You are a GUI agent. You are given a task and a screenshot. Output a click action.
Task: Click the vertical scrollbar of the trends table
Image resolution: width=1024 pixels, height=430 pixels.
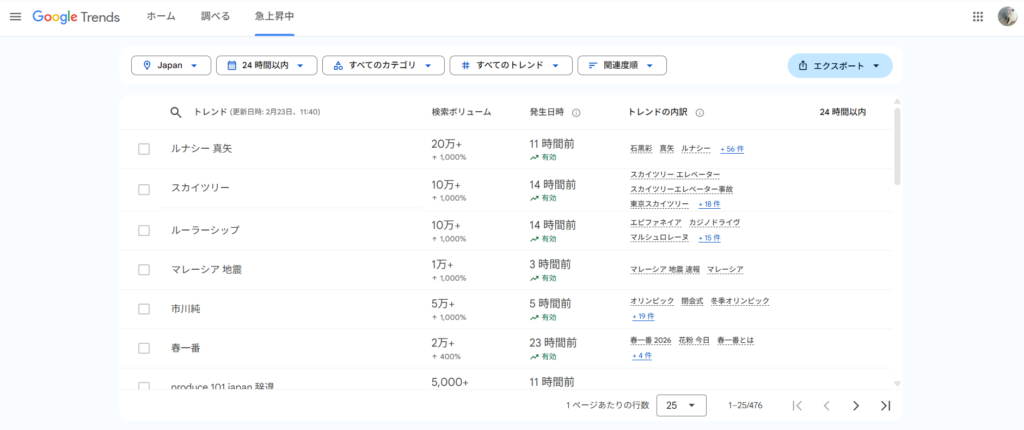[x=897, y=145]
